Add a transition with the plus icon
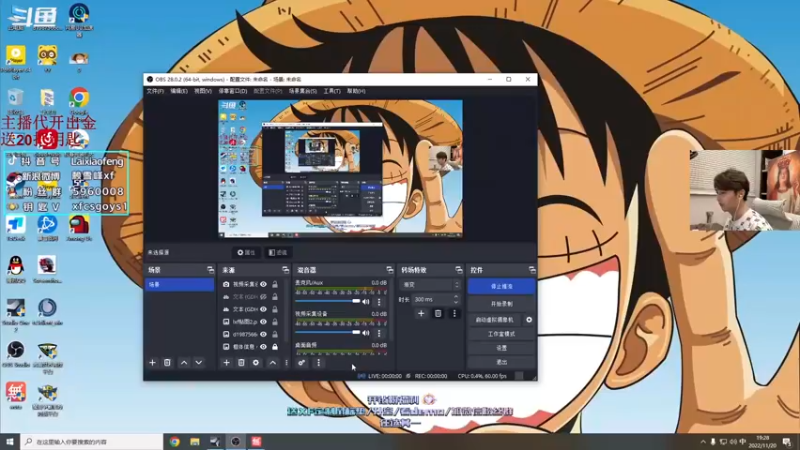Viewport: 800px width, 450px height. (421, 313)
